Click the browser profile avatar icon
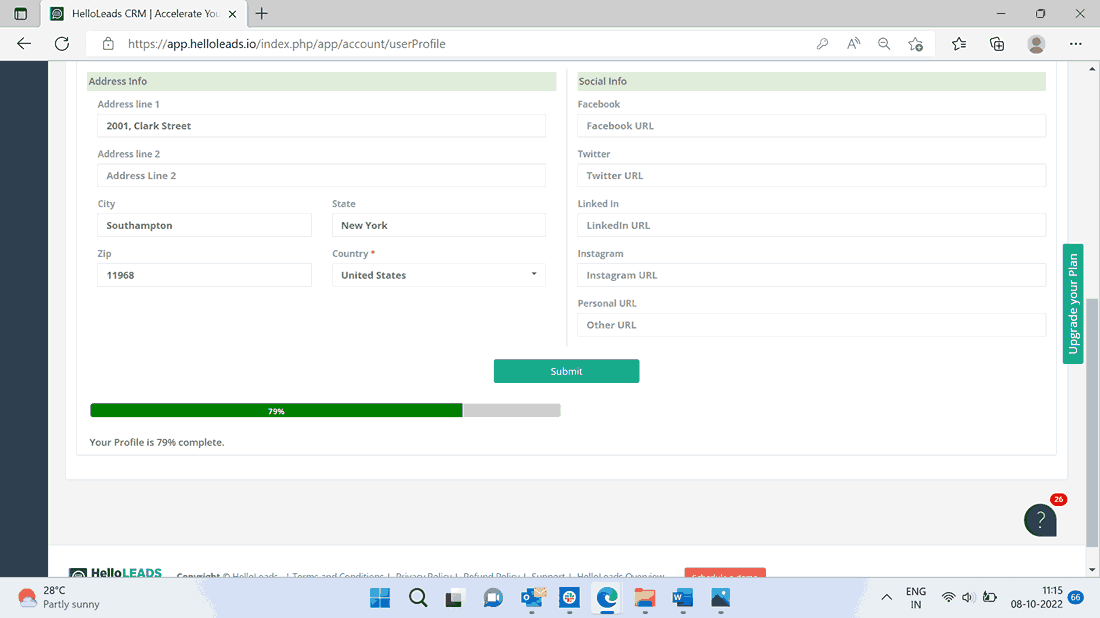Image resolution: width=1100 pixels, height=618 pixels. point(1036,44)
